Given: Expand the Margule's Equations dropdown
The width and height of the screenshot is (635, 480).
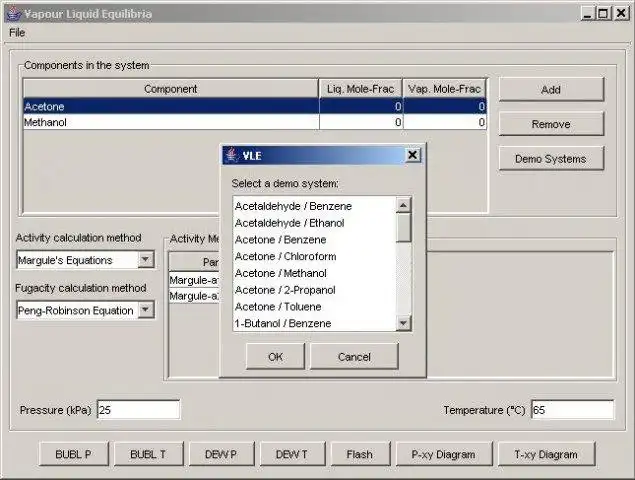Looking at the screenshot, I should tap(145, 260).
